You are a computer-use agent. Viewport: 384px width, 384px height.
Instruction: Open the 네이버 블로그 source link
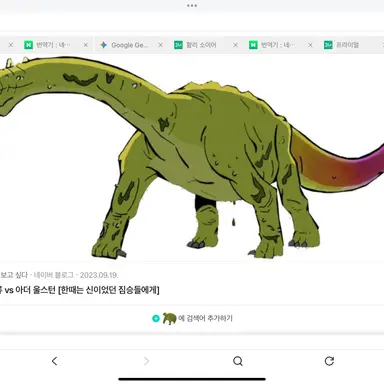53,275
